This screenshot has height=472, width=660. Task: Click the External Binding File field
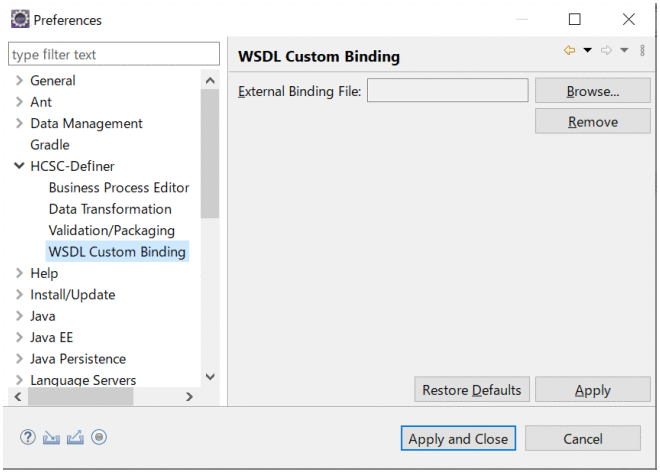tap(447, 91)
